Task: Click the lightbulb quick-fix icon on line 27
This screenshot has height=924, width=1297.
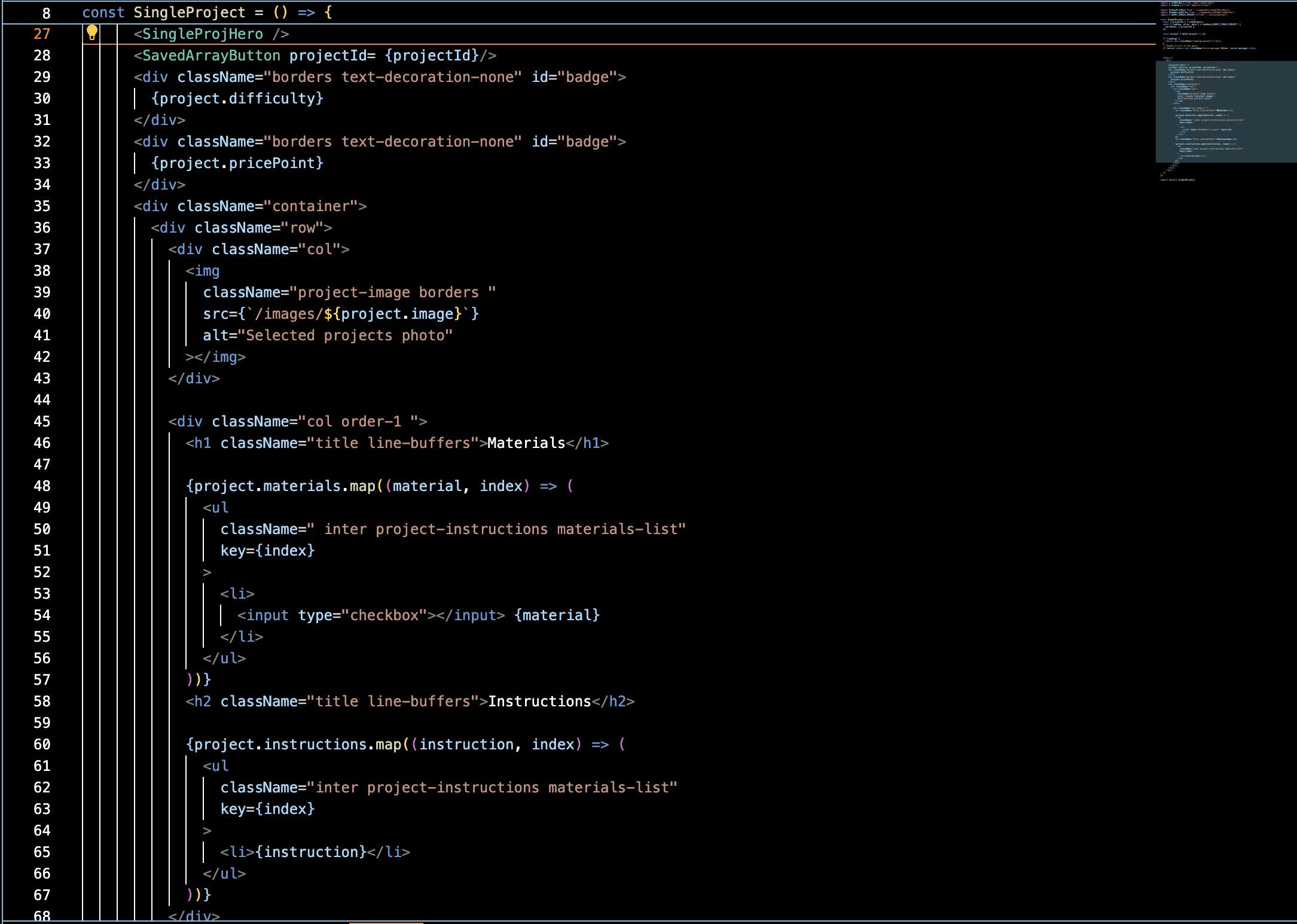Action: pyautogui.click(x=92, y=33)
